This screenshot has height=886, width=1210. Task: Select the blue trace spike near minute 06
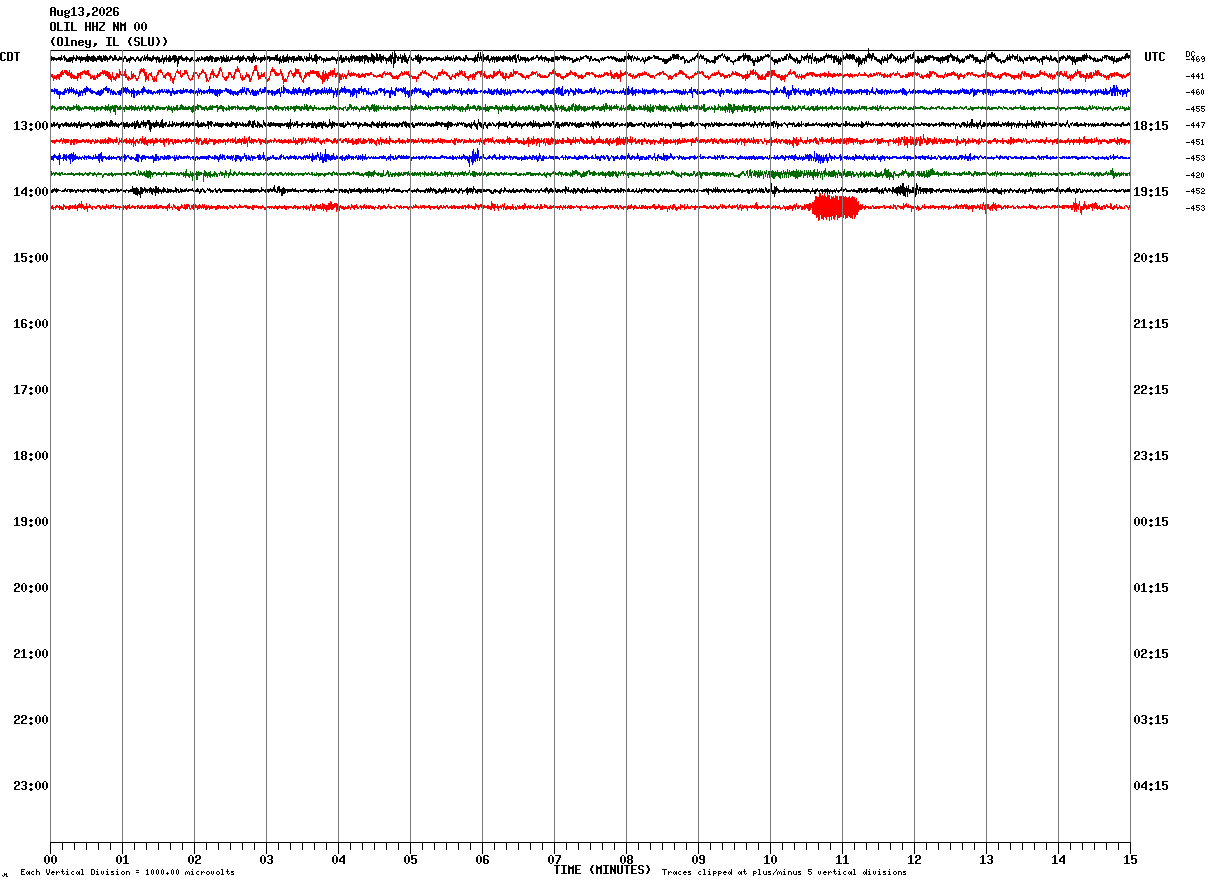coord(474,157)
